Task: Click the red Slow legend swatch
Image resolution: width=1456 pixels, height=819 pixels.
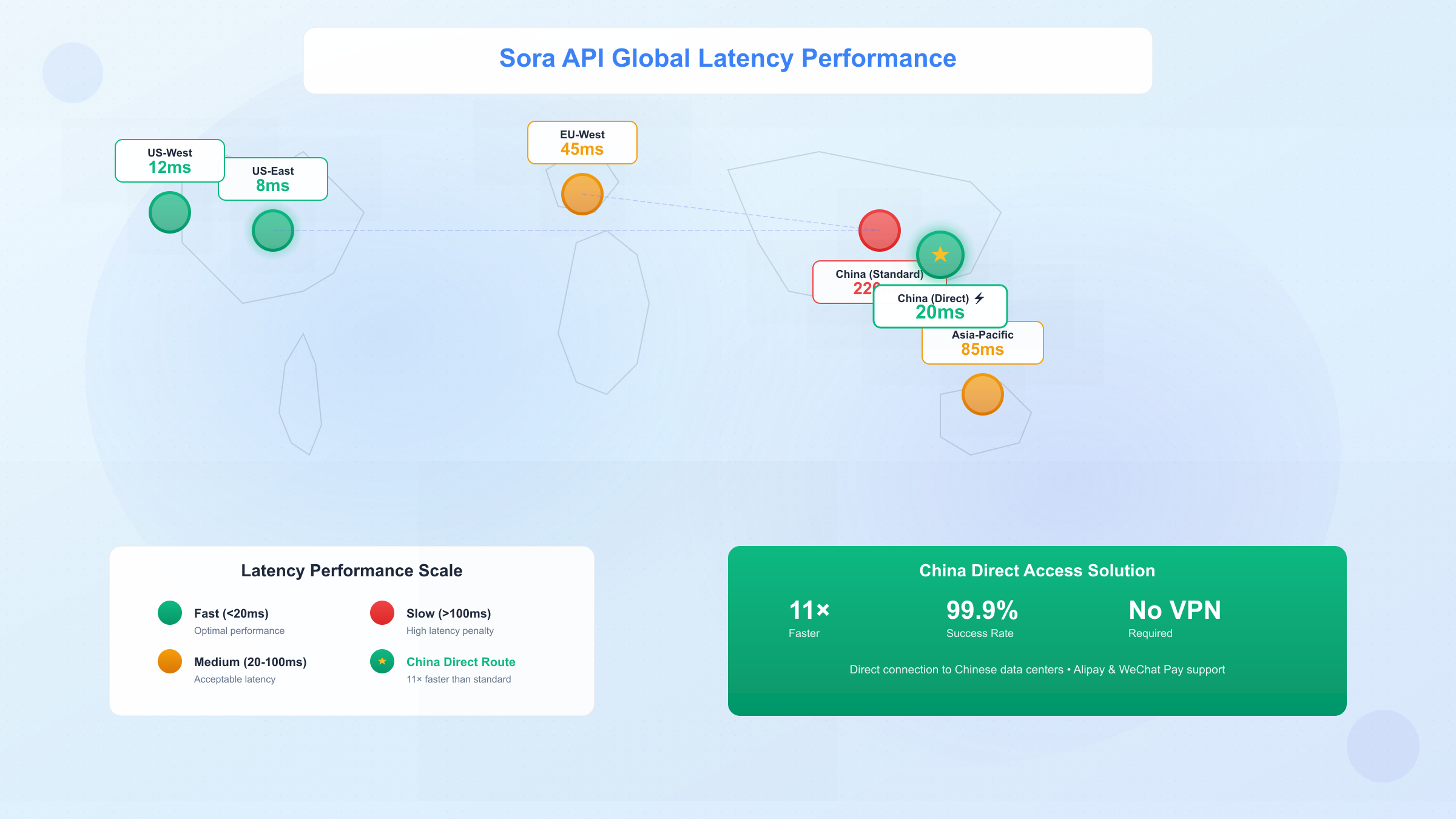Action: coord(382,613)
